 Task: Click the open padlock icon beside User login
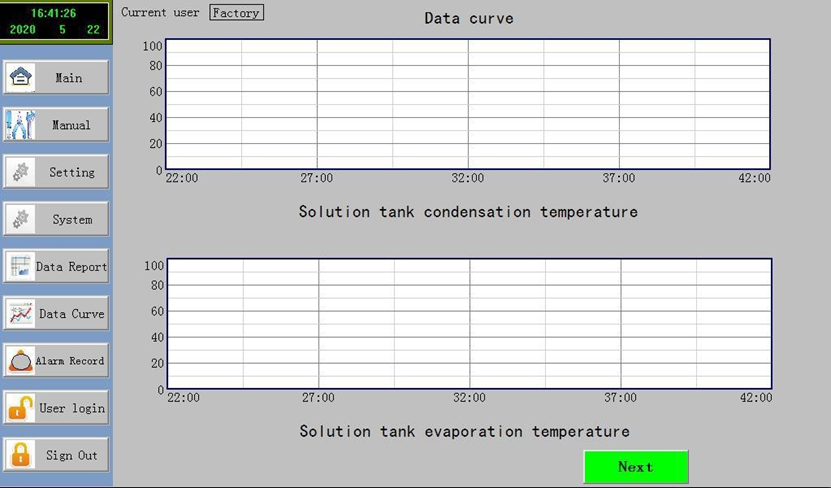[21, 408]
